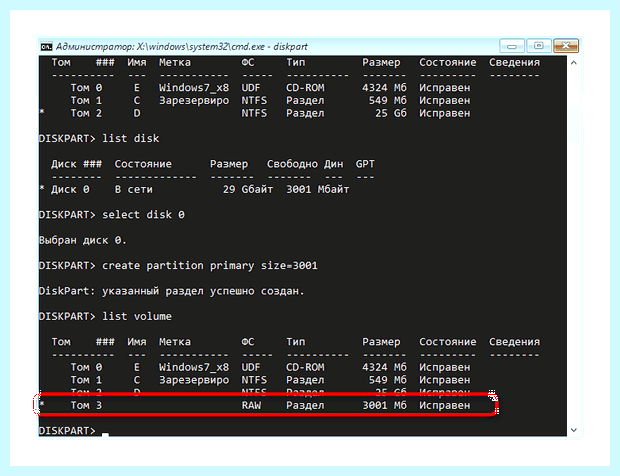Click 'указанный раздел успешно создан' message
Viewport: 620px width, 476px height.
(x=203, y=291)
